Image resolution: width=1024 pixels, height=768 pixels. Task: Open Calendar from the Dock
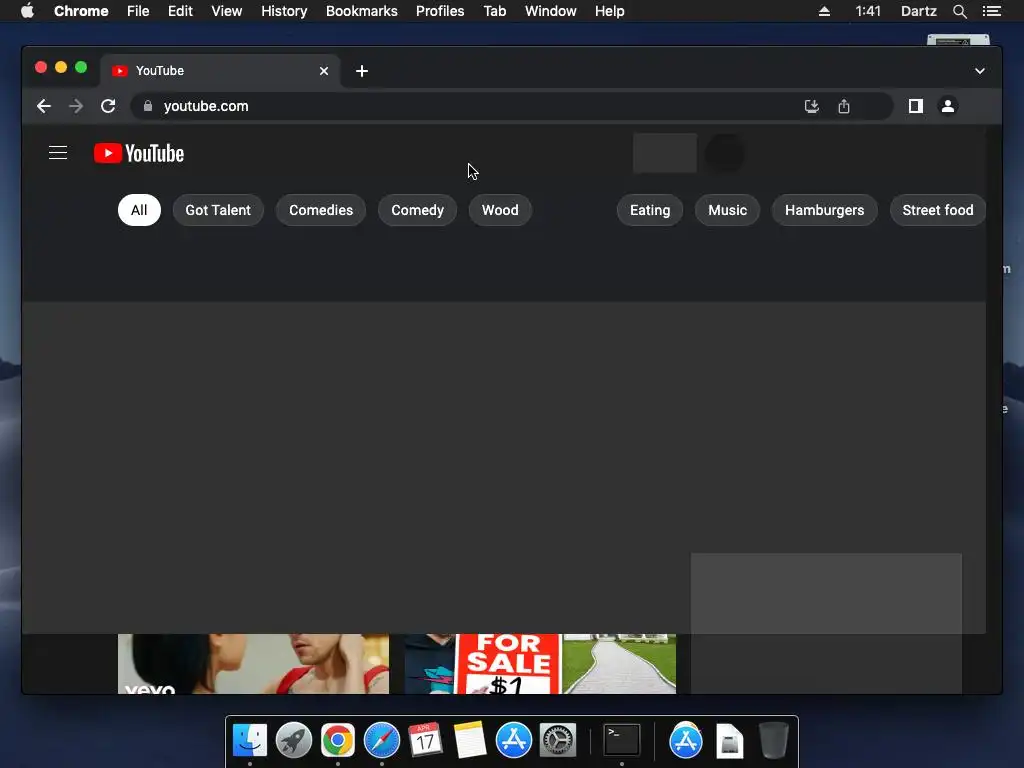(425, 741)
